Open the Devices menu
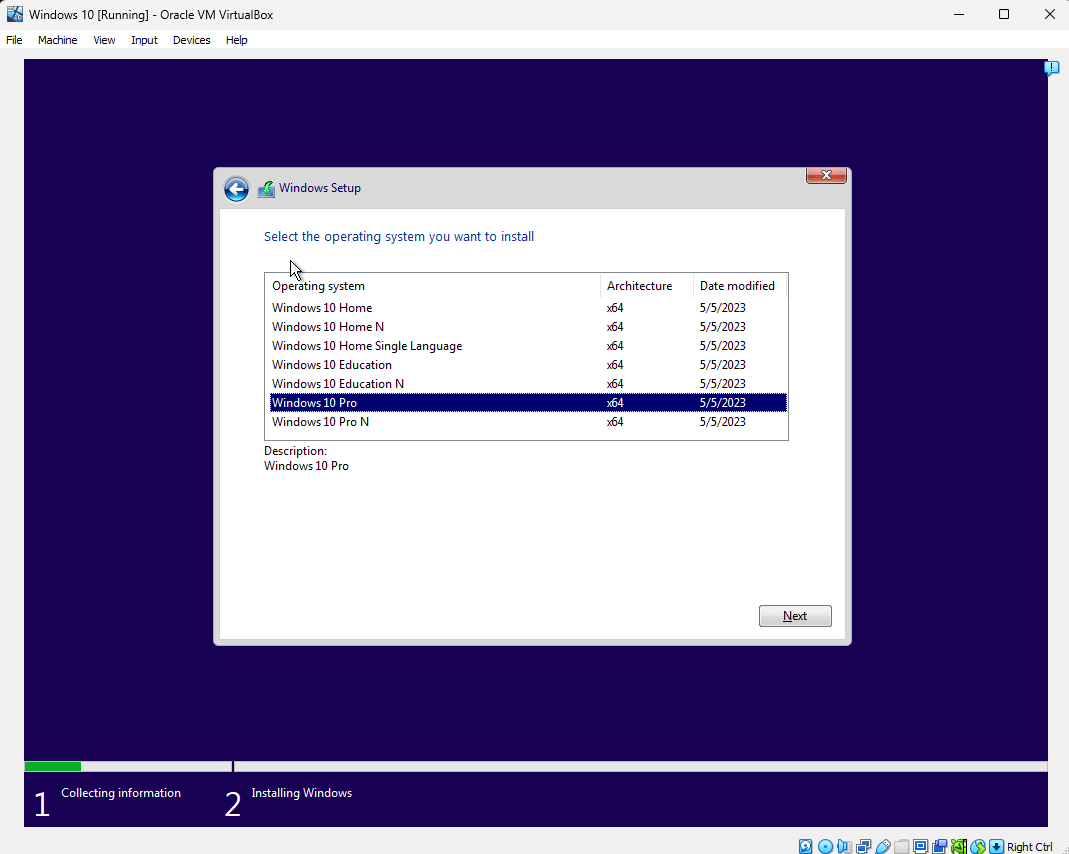 (x=192, y=40)
